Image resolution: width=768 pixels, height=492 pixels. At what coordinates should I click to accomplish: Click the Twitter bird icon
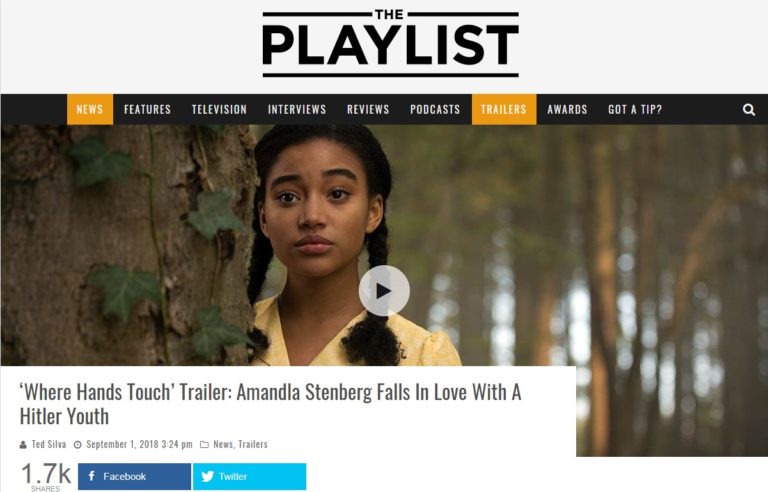[208, 476]
